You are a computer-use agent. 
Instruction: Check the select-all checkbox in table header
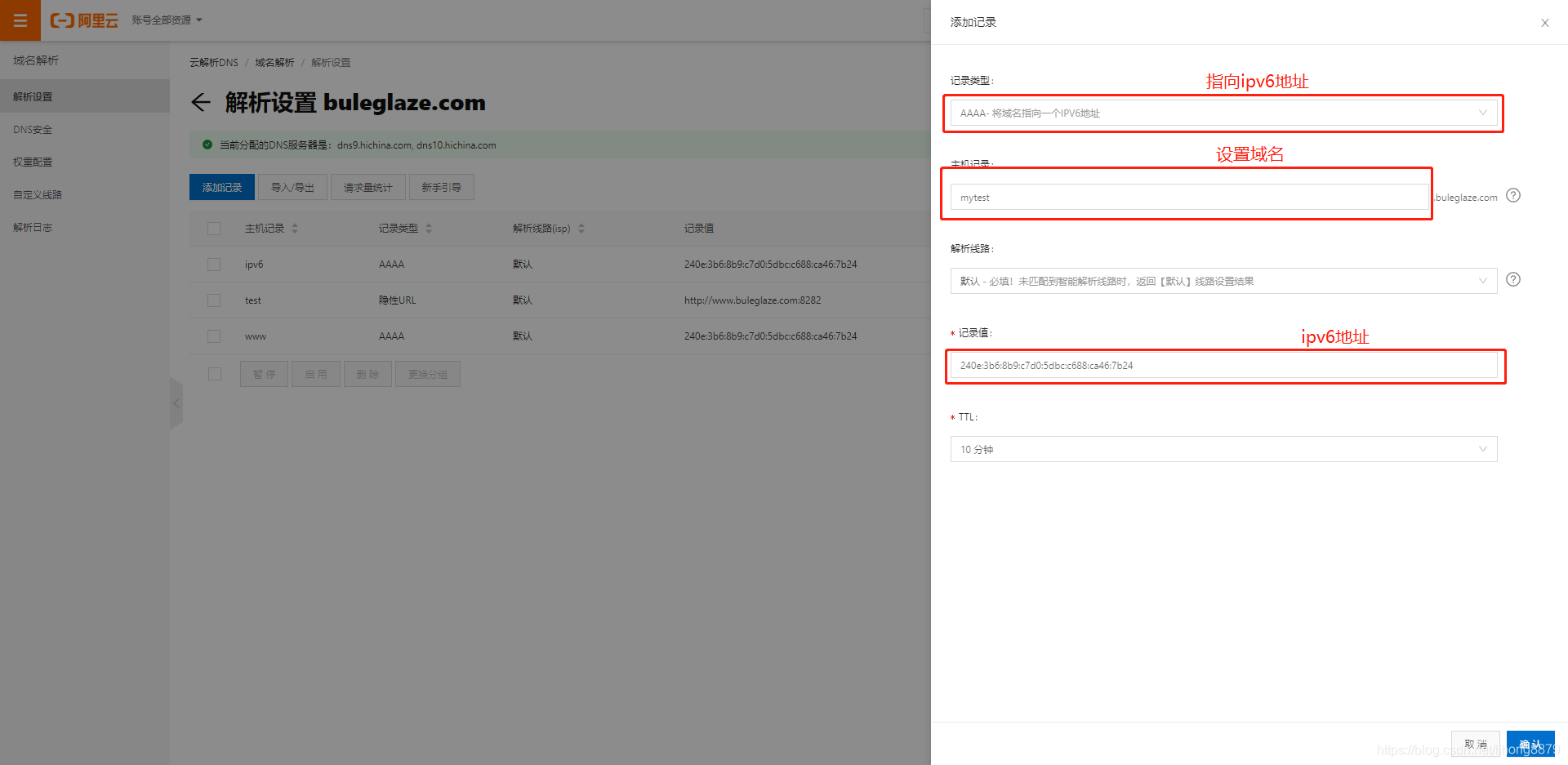(214, 228)
